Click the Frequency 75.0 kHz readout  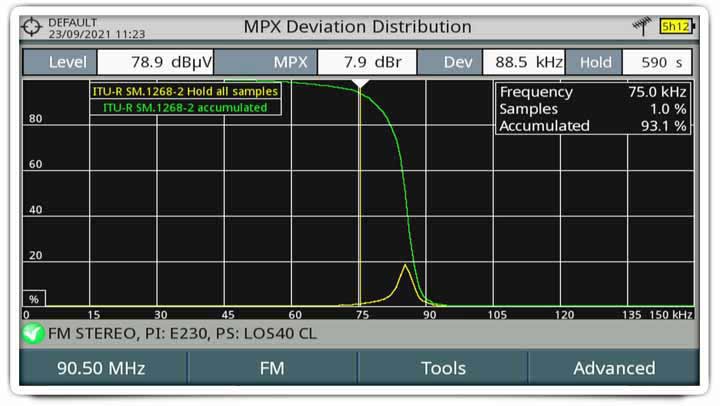pyautogui.click(x=593, y=92)
